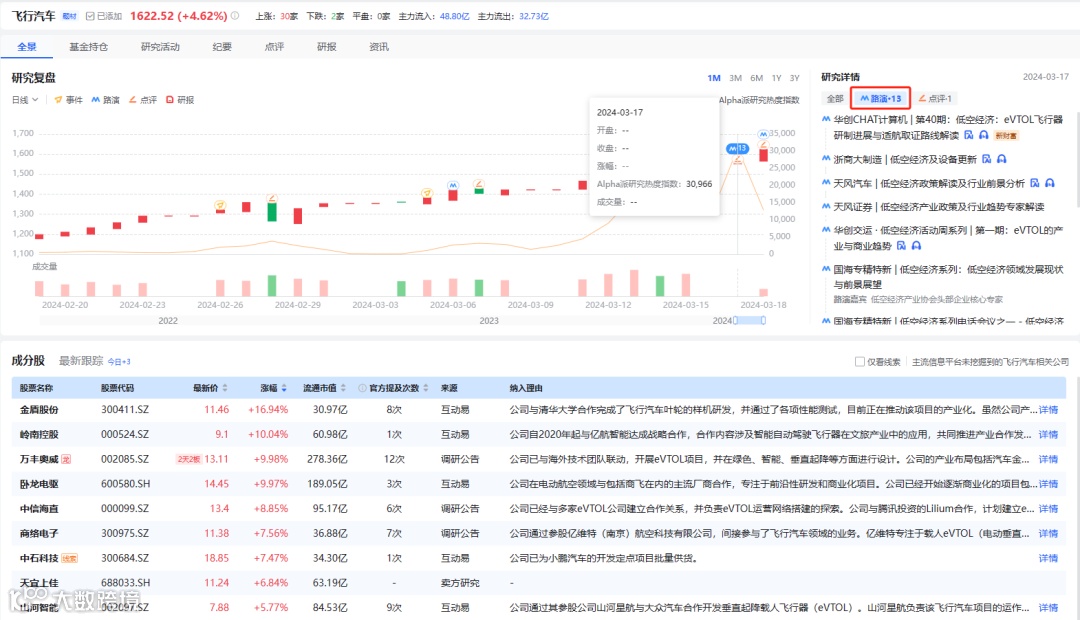The height and width of the screenshot is (620, 1080).
Task: Open the 基金持仓 tab
Action: point(88,47)
